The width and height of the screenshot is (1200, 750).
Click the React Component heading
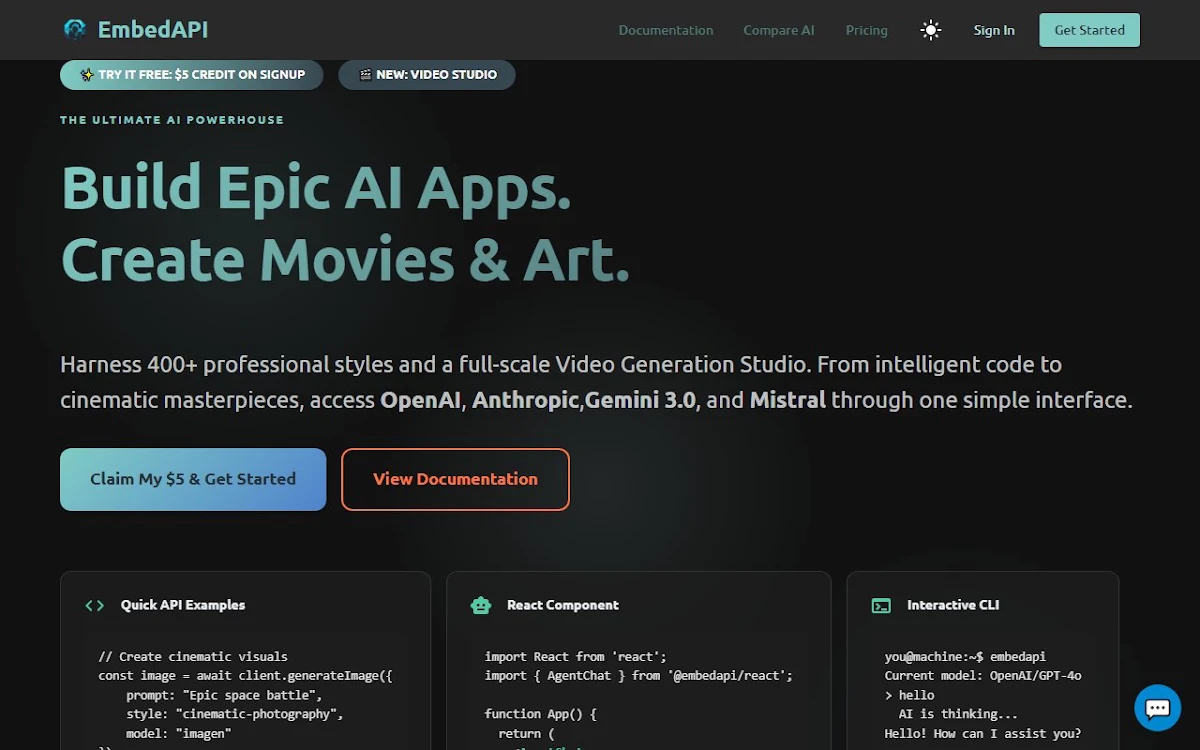[563, 605]
